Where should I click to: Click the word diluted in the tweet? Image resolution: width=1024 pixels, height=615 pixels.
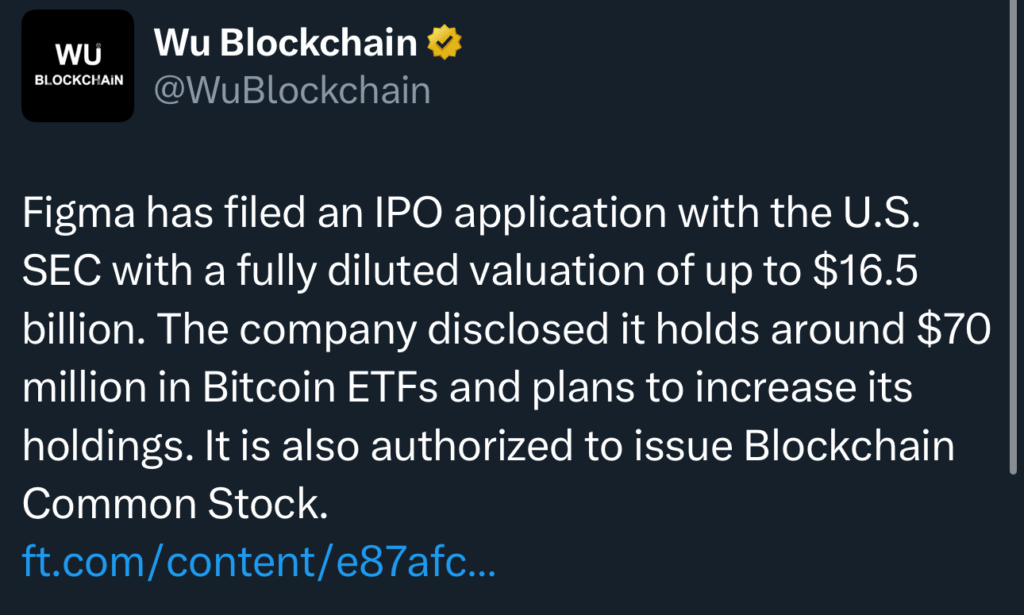tap(393, 271)
